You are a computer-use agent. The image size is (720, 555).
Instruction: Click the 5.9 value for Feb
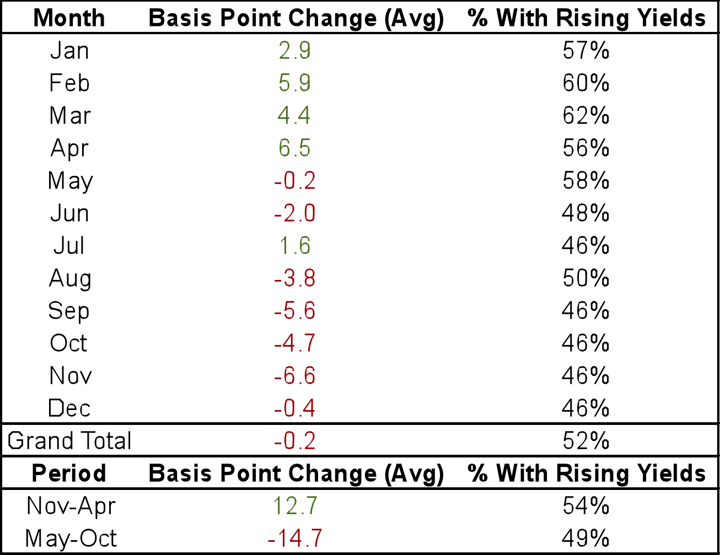tap(297, 83)
